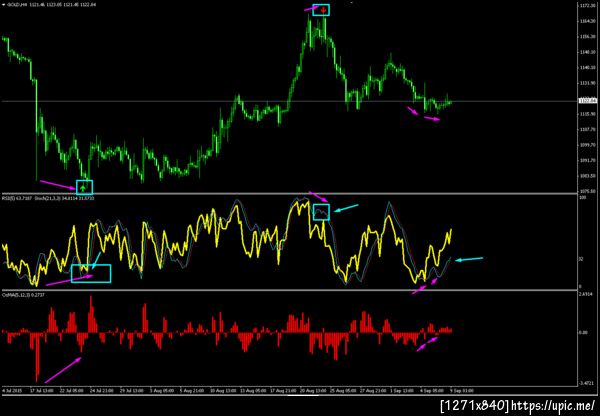Click the OsMA 0.00 scale label
The image size is (600, 416).
pyautogui.click(x=583, y=333)
